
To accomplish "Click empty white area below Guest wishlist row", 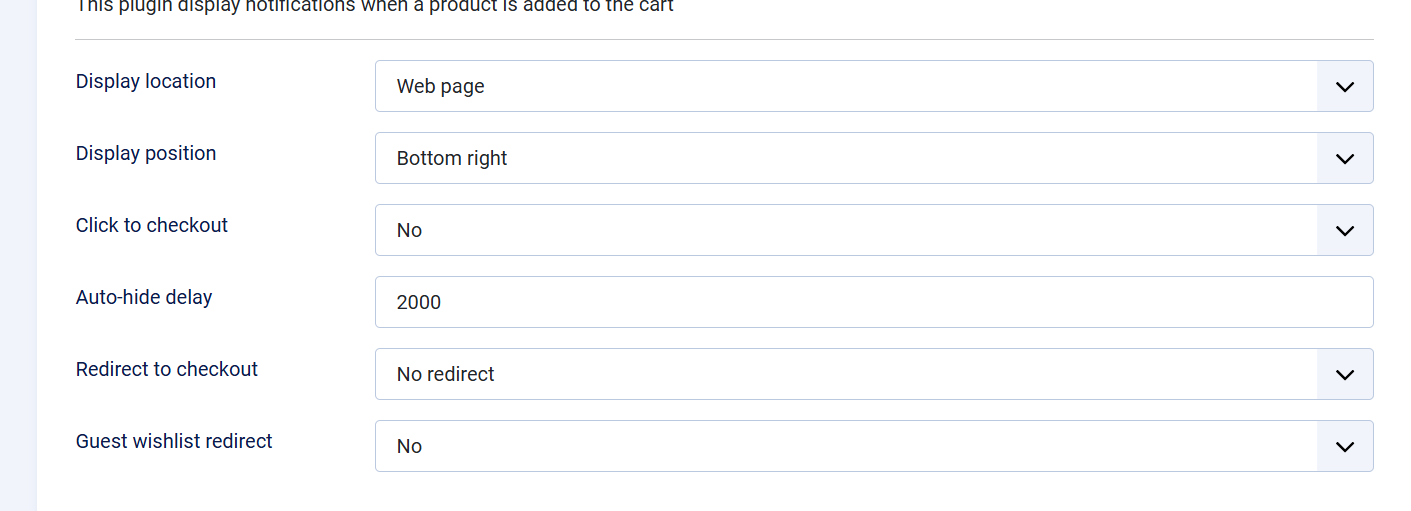I will point(700,492).
